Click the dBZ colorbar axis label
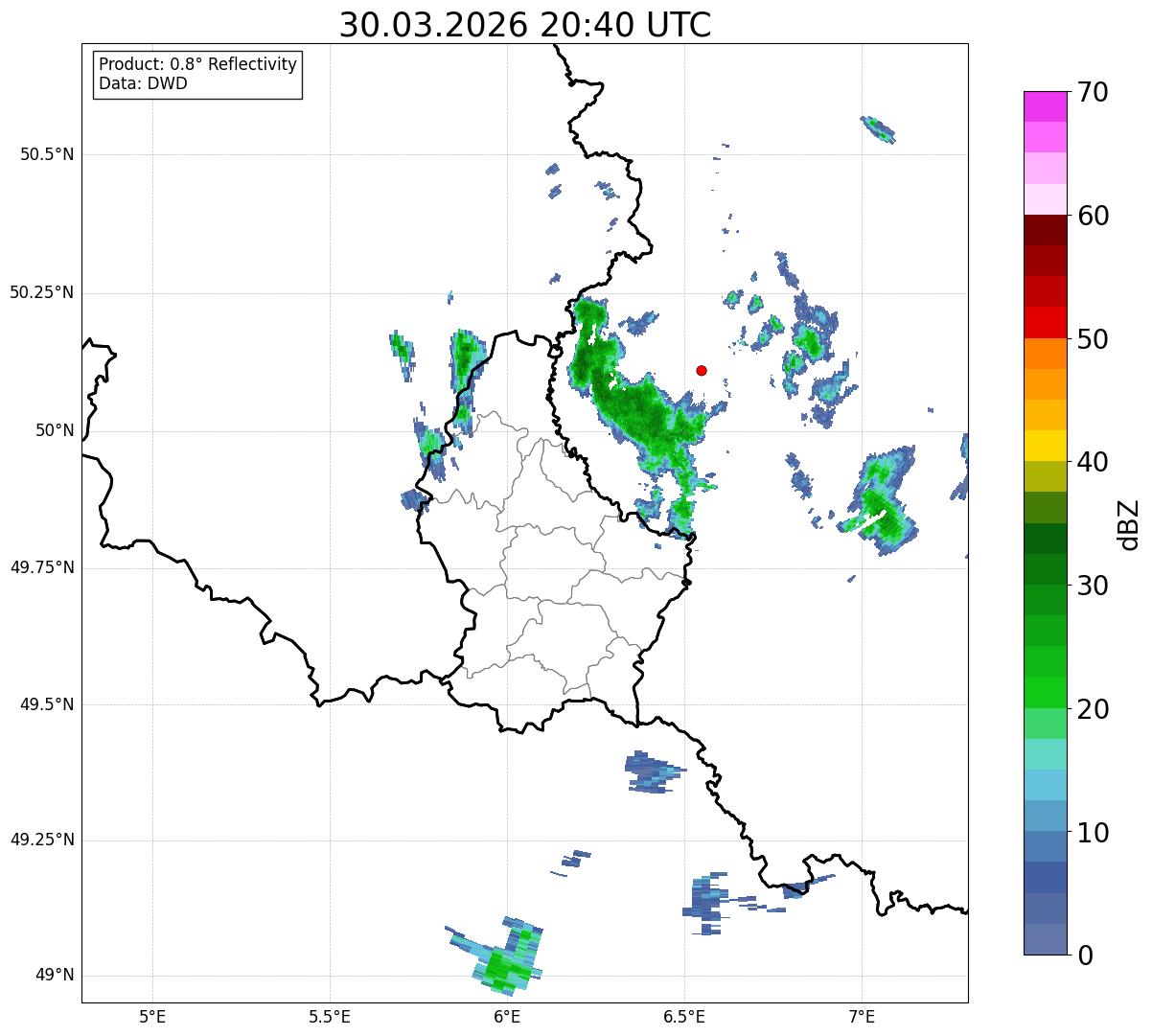 pyautogui.click(x=1128, y=523)
